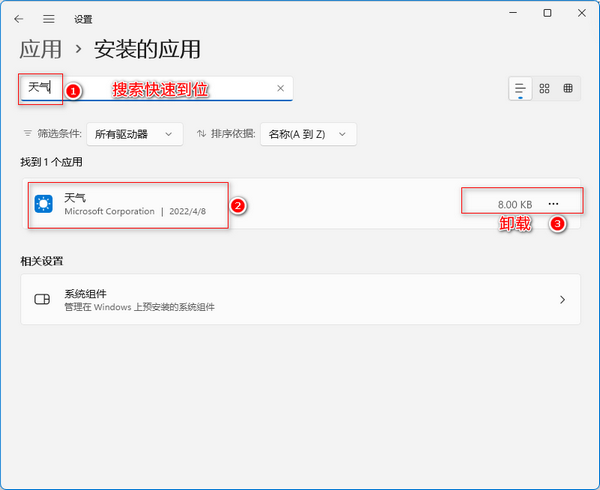Switch to list view layout
The width and height of the screenshot is (600, 490).
520,88
